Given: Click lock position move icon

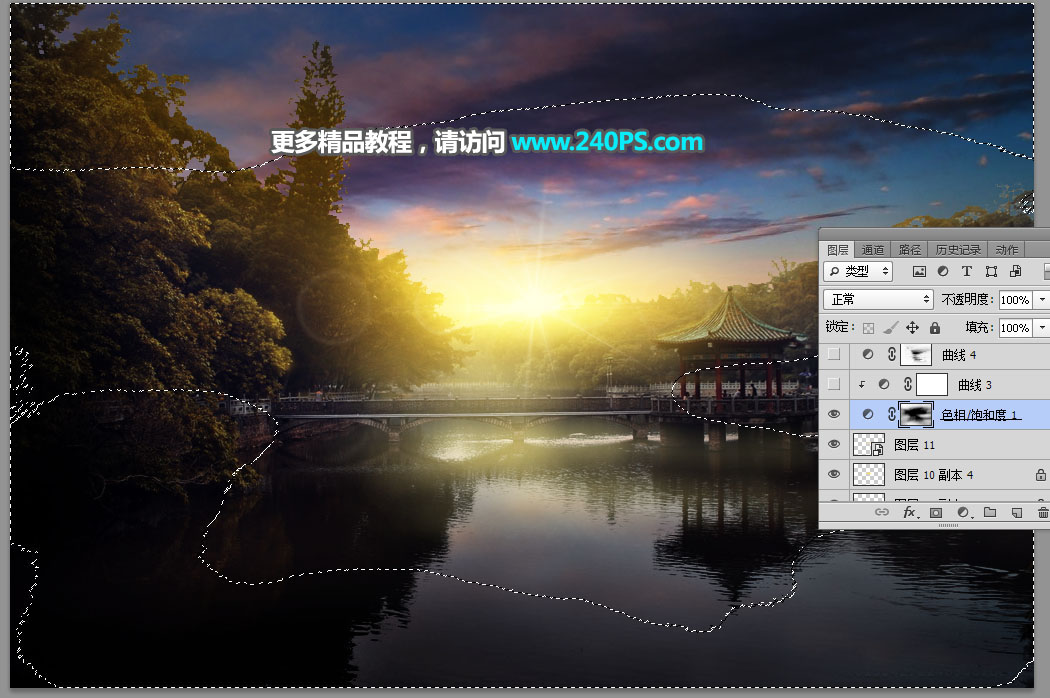Looking at the screenshot, I should pyautogui.click(x=912, y=328).
